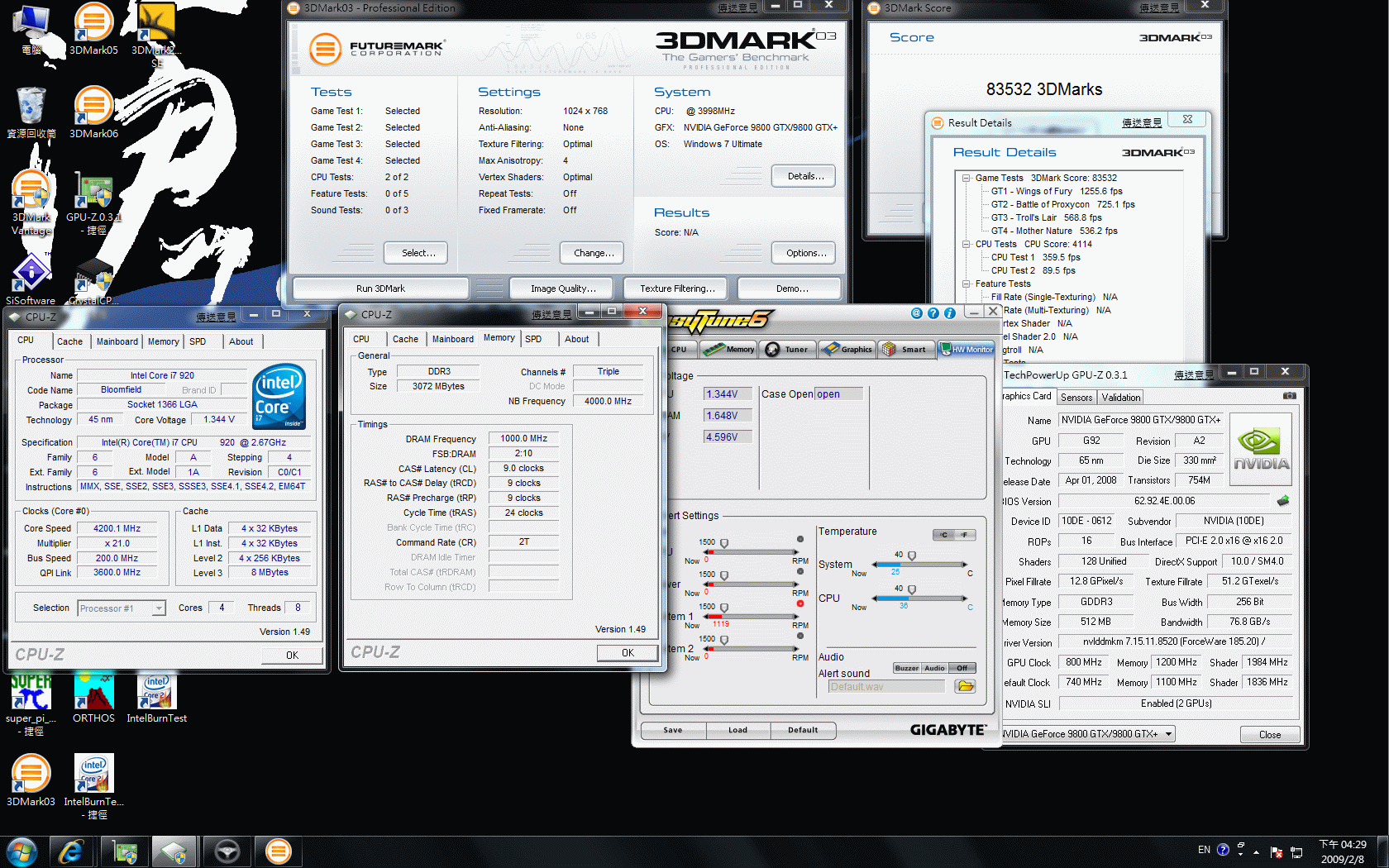Click the Save button in EasyTune6
Viewport: 1389px width, 868px height.
pyautogui.click(x=673, y=730)
